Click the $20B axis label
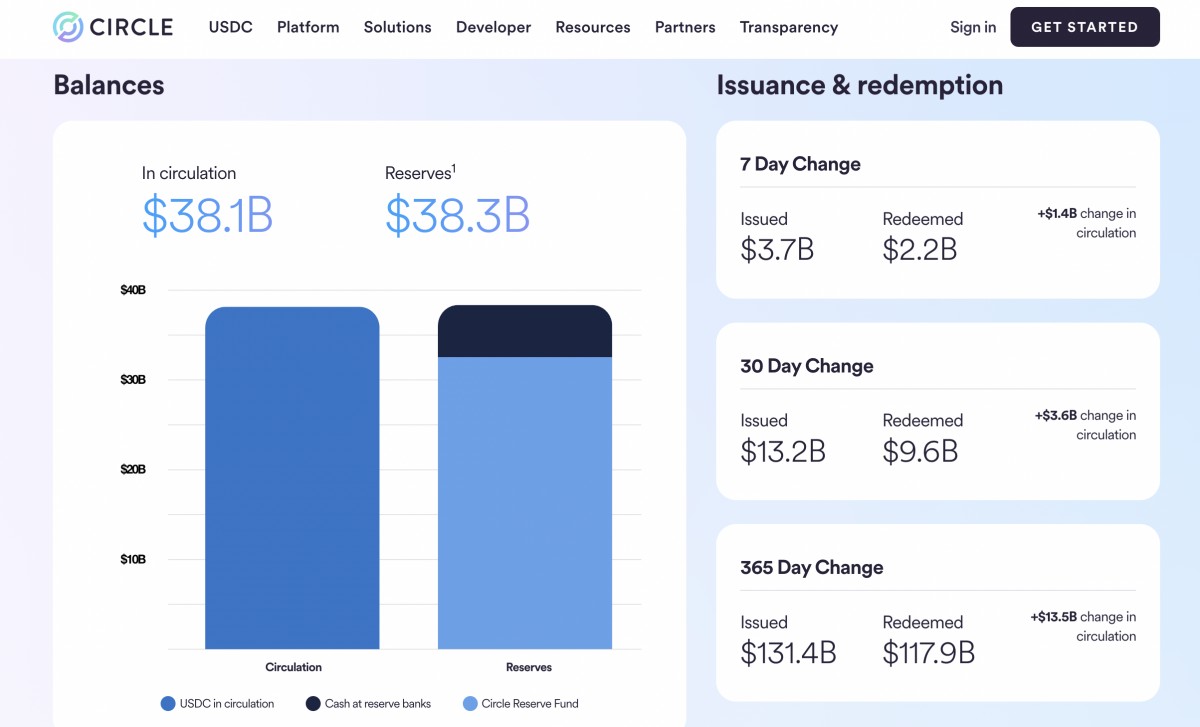This screenshot has width=1200, height=727. (133, 469)
